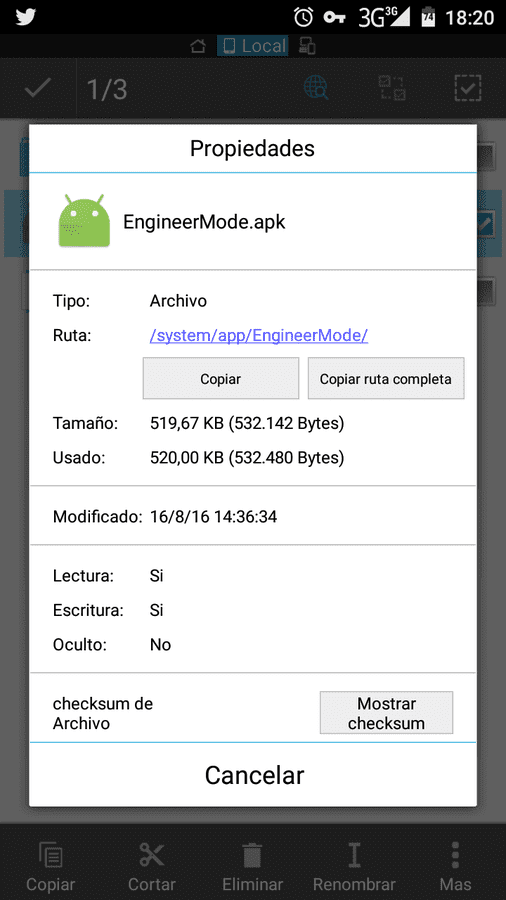Select the Local storage tab

(x=253, y=46)
